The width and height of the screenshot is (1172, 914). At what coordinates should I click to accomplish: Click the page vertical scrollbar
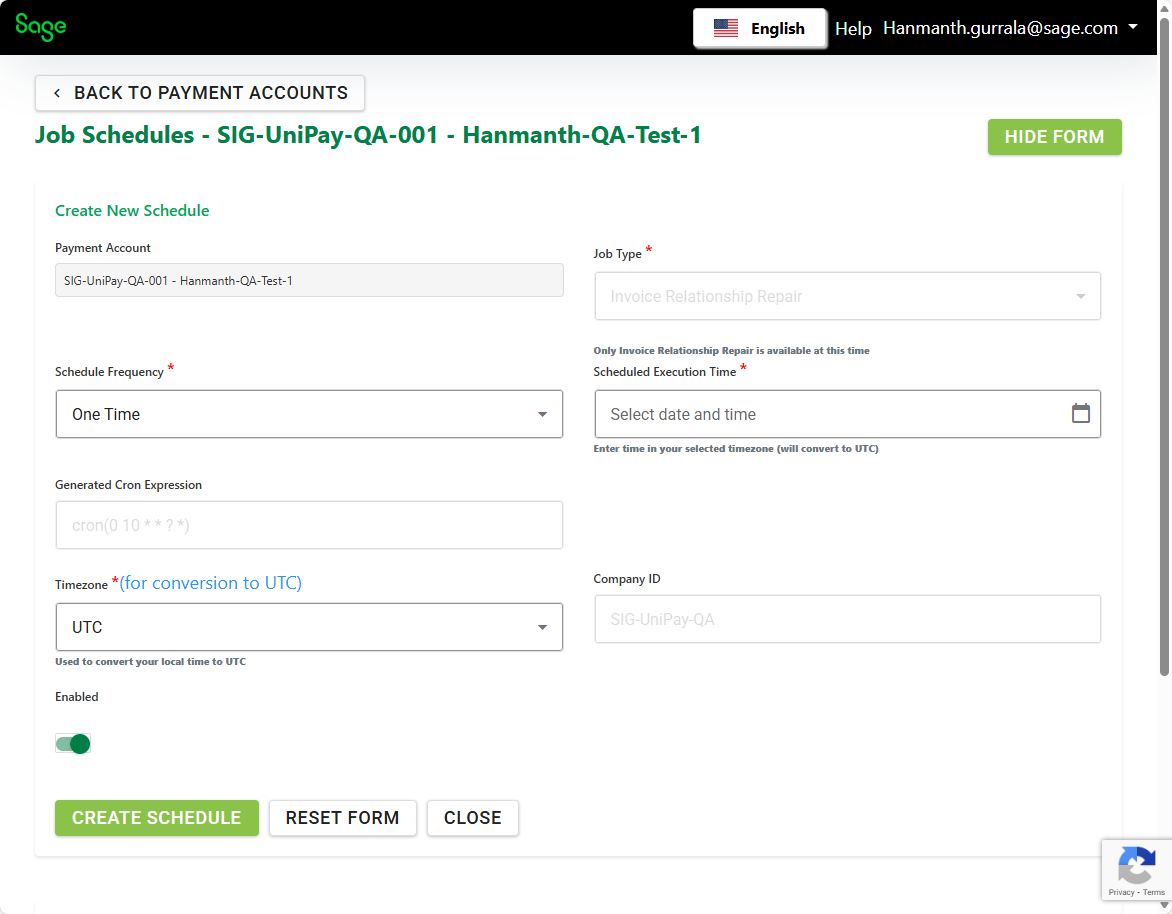tap(1164, 348)
